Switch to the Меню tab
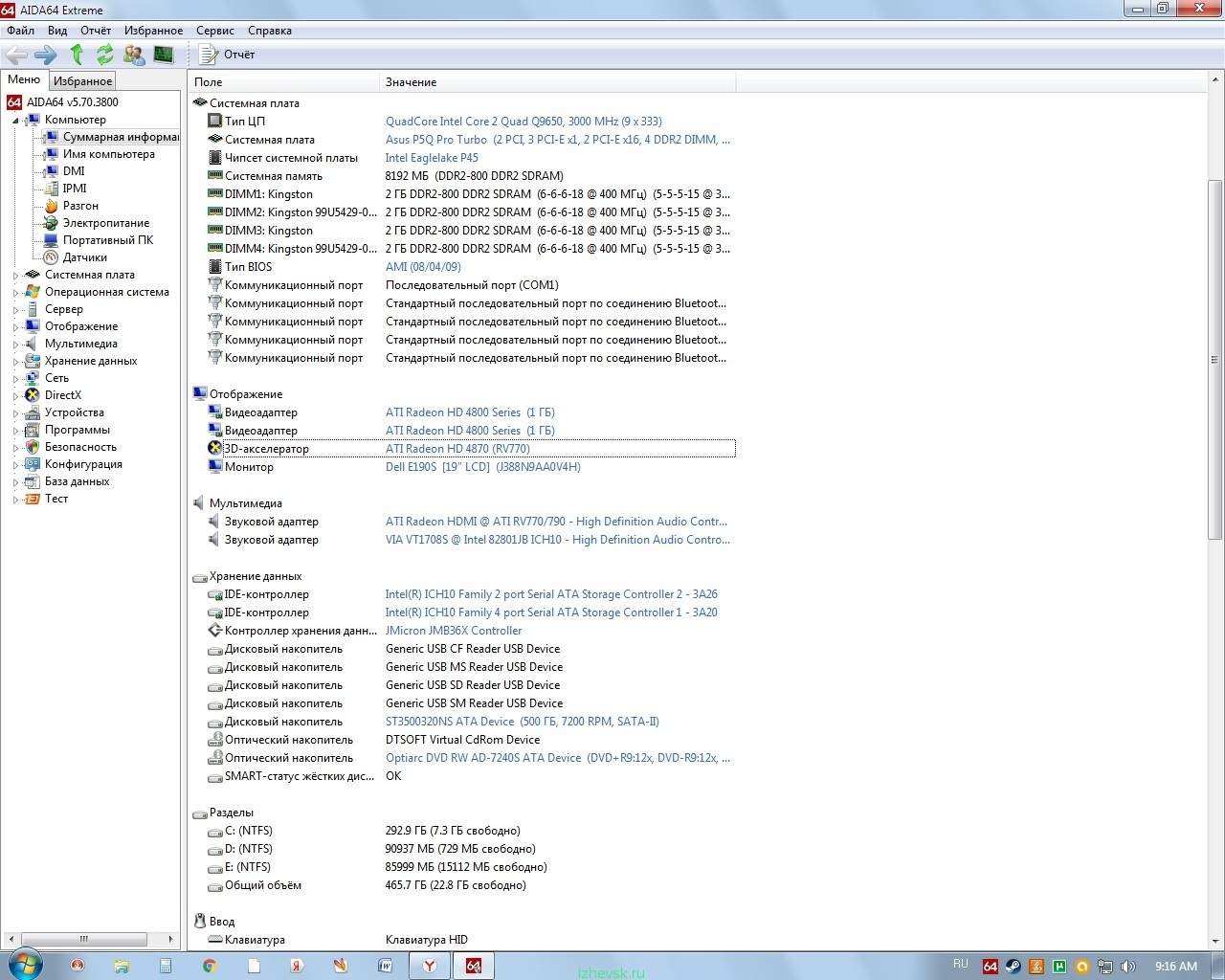 pos(24,79)
